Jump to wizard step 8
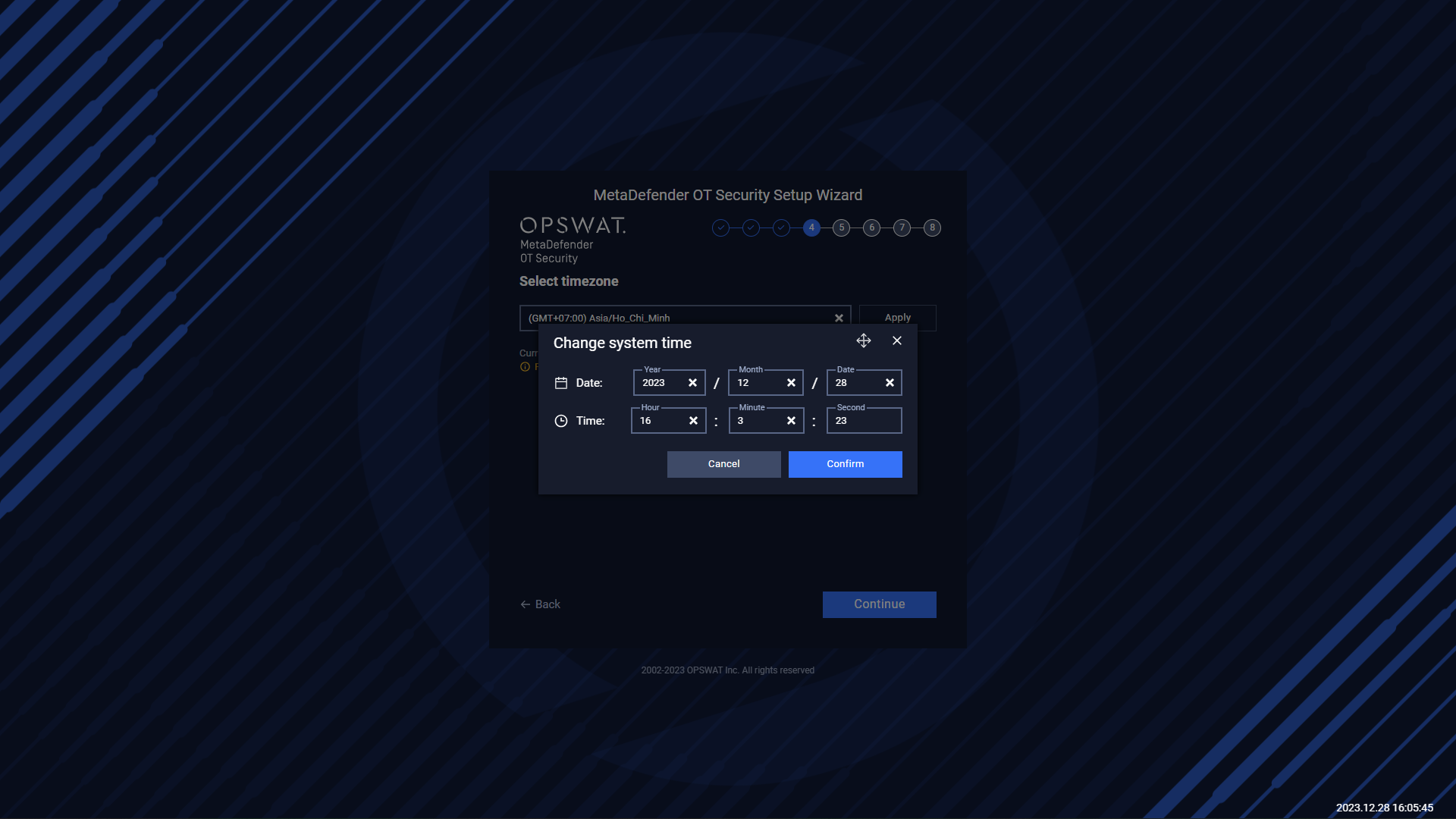The image size is (1456, 819). [x=933, y=227]
